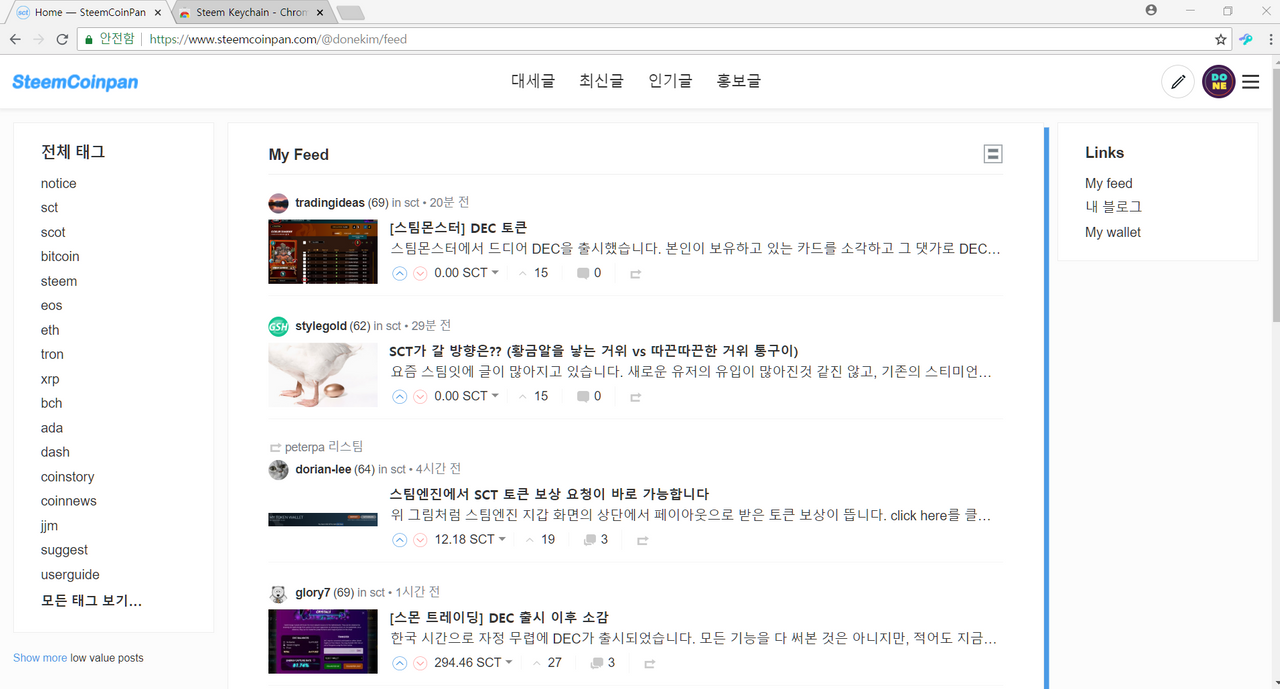
Task: Switch to Steem Keychain browser tab
Action: (x=250, y=13)
